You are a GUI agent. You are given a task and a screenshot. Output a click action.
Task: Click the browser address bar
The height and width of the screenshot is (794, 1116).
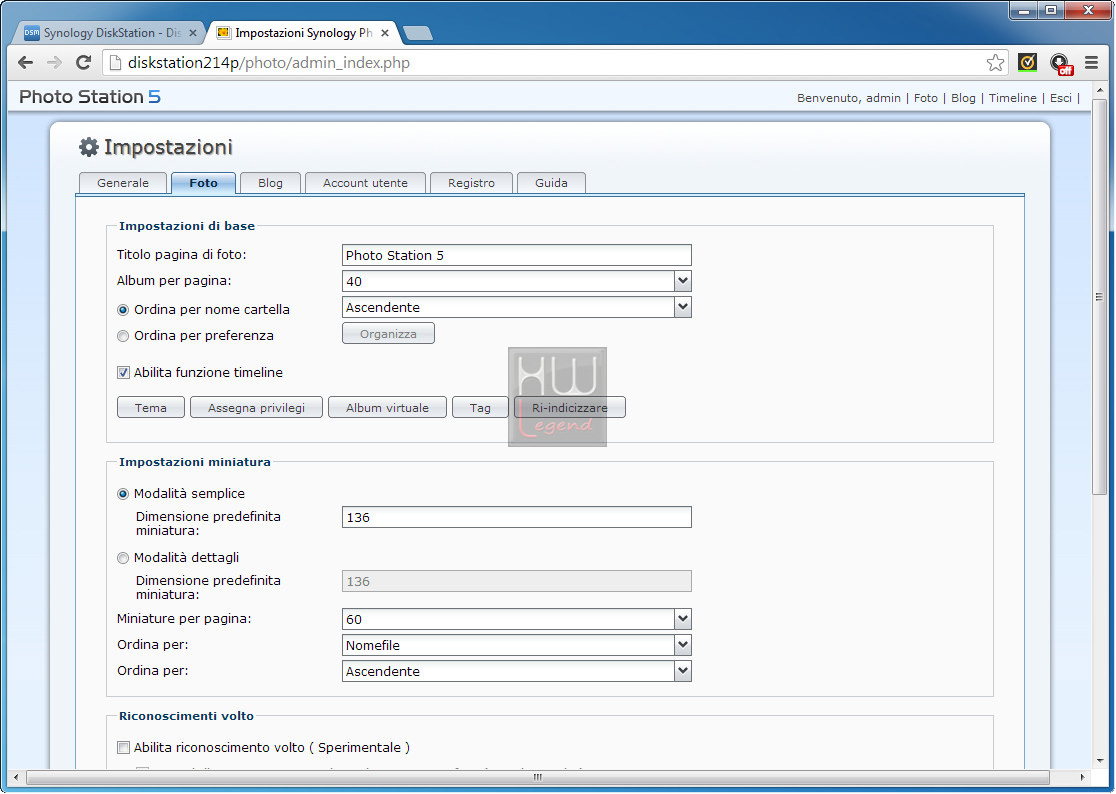click(x=555, y=63)
